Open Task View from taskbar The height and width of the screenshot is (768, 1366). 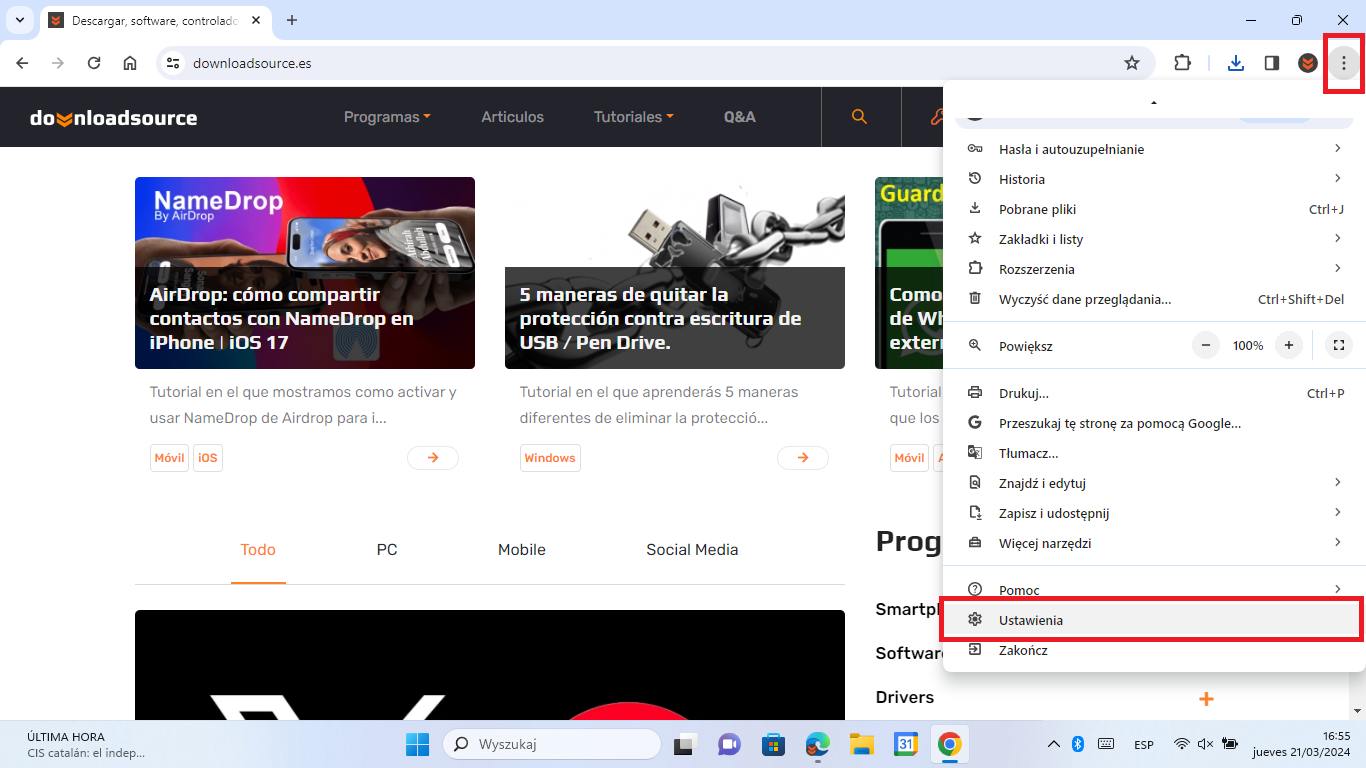685,744
